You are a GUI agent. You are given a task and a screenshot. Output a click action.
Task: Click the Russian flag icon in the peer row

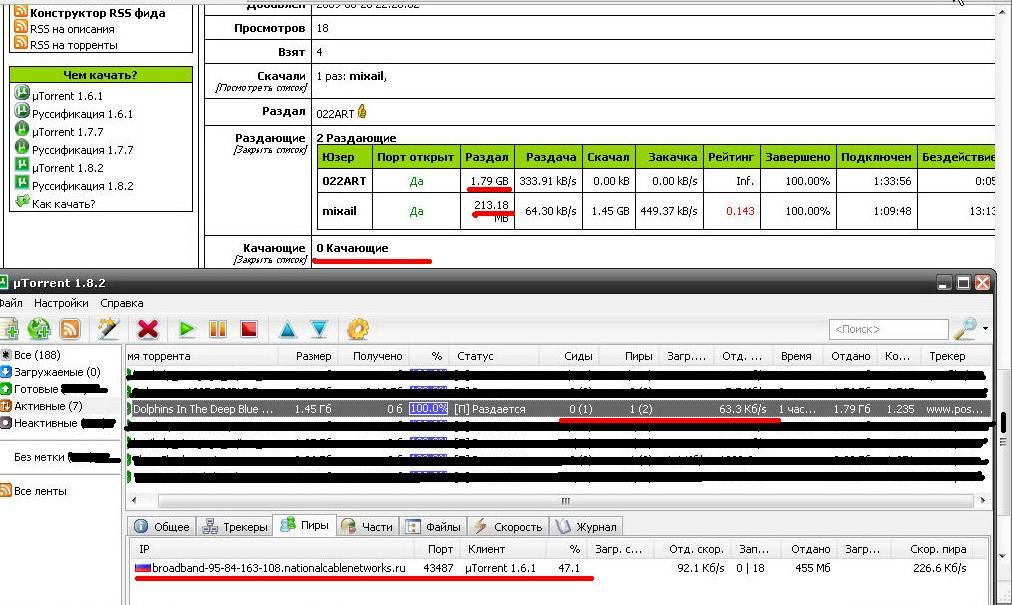[142, 568]
